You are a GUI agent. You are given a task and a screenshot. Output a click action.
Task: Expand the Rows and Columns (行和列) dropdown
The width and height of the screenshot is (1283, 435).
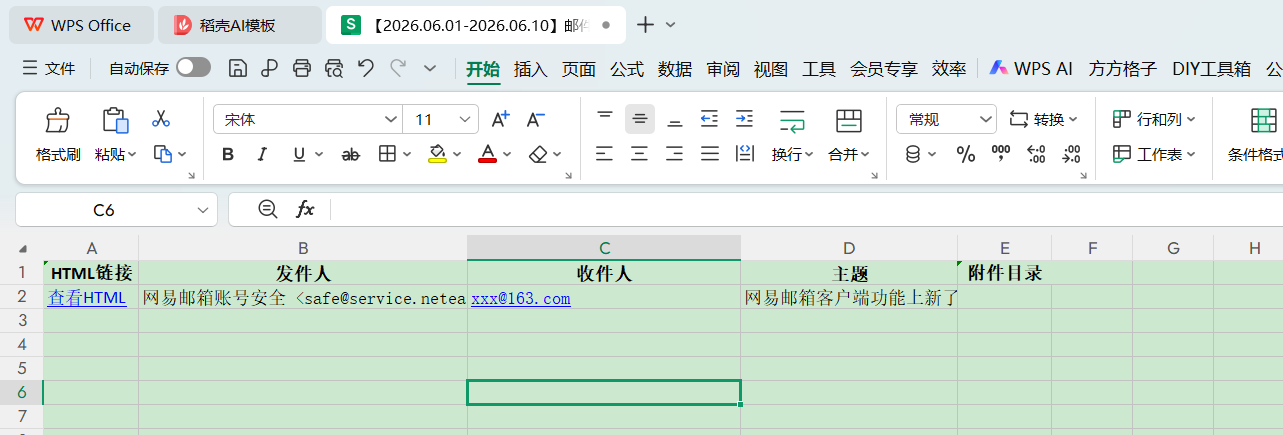(1191, 120)
